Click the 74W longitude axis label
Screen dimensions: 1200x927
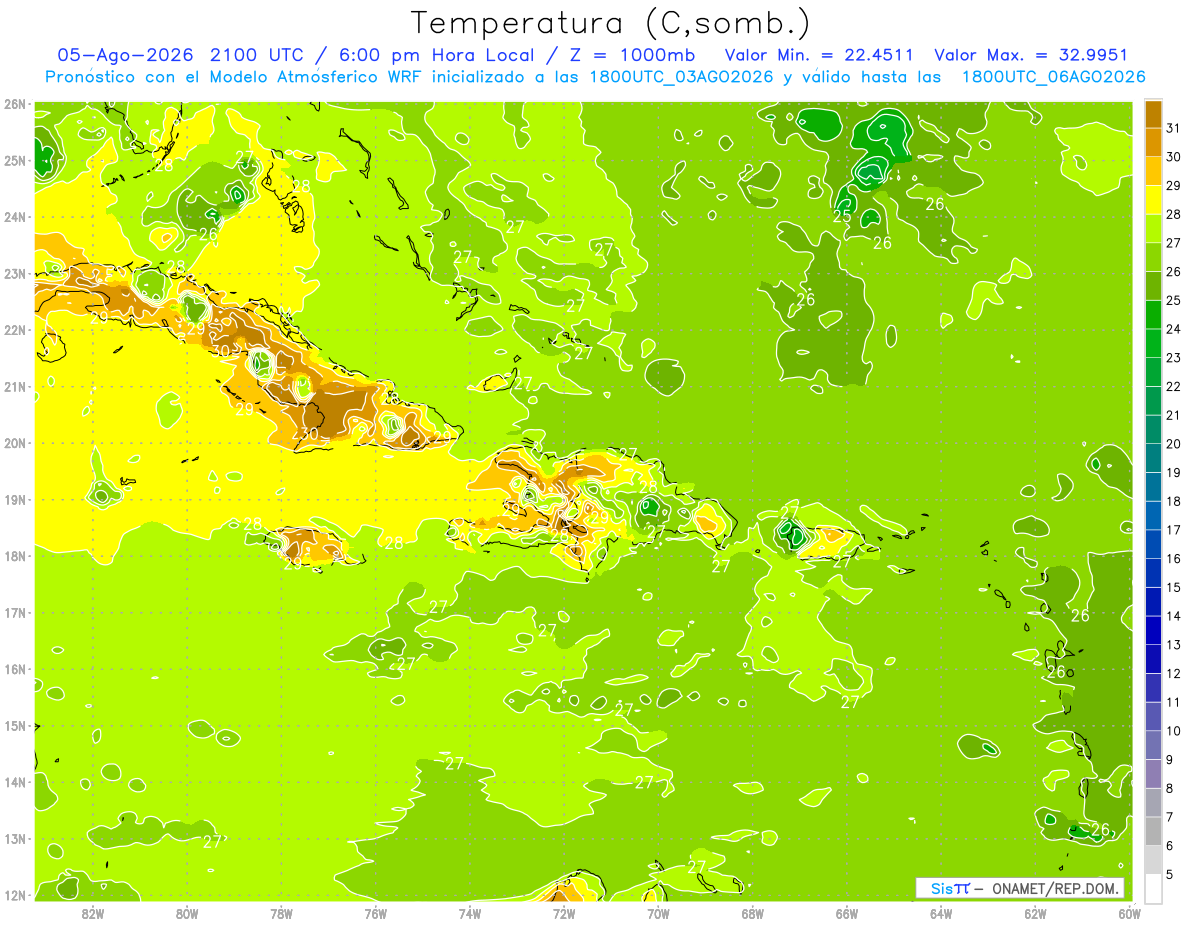pyautogui.click(x=470, y=913)
